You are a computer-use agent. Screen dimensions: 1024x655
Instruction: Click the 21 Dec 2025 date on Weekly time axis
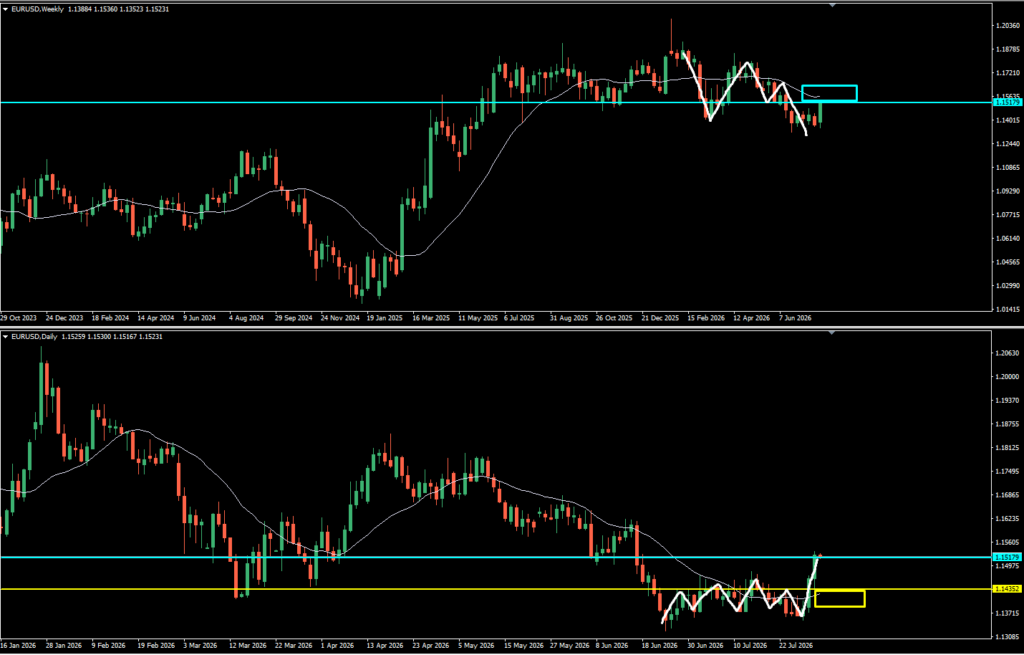tap(660, 318)
